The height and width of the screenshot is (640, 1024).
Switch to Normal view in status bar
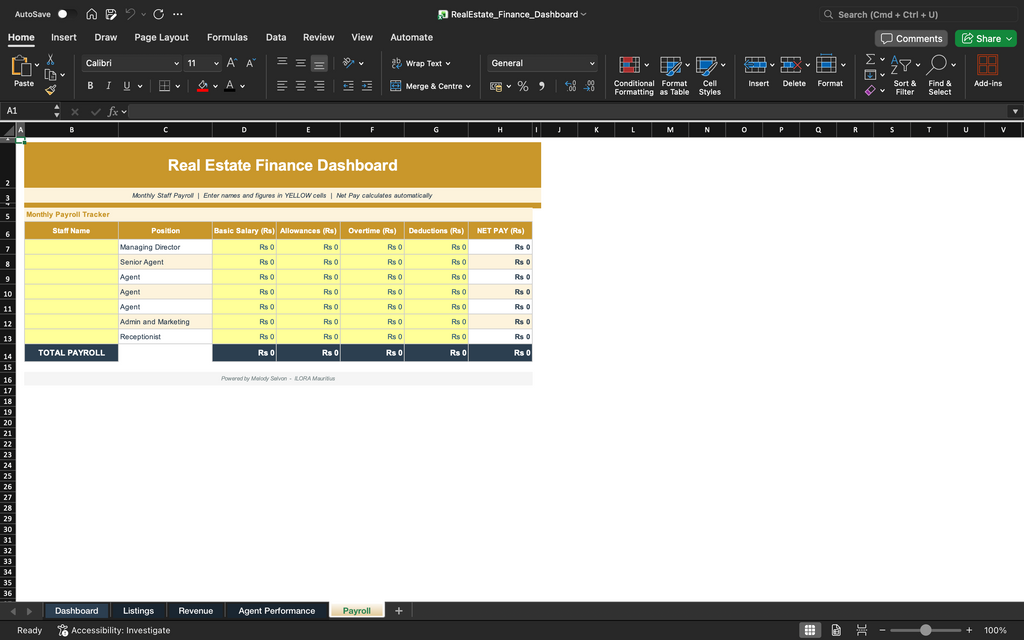(810, 630)
